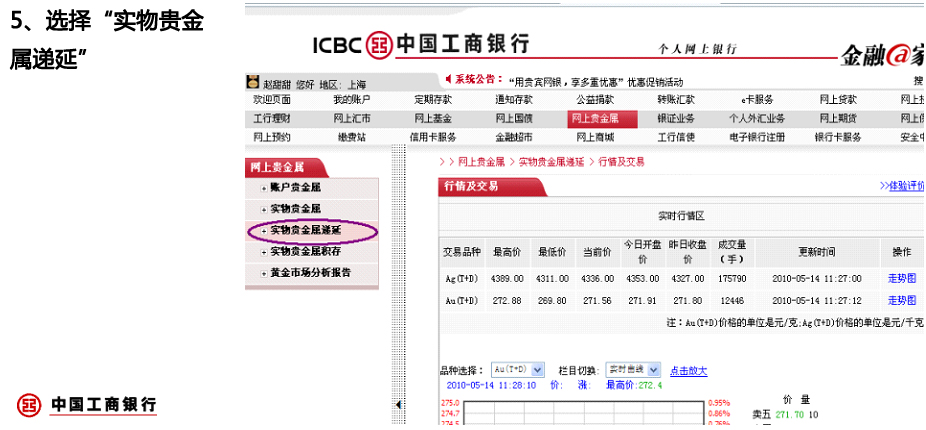Click update time 2010-05-14 11:27:00

coord(817,278)
